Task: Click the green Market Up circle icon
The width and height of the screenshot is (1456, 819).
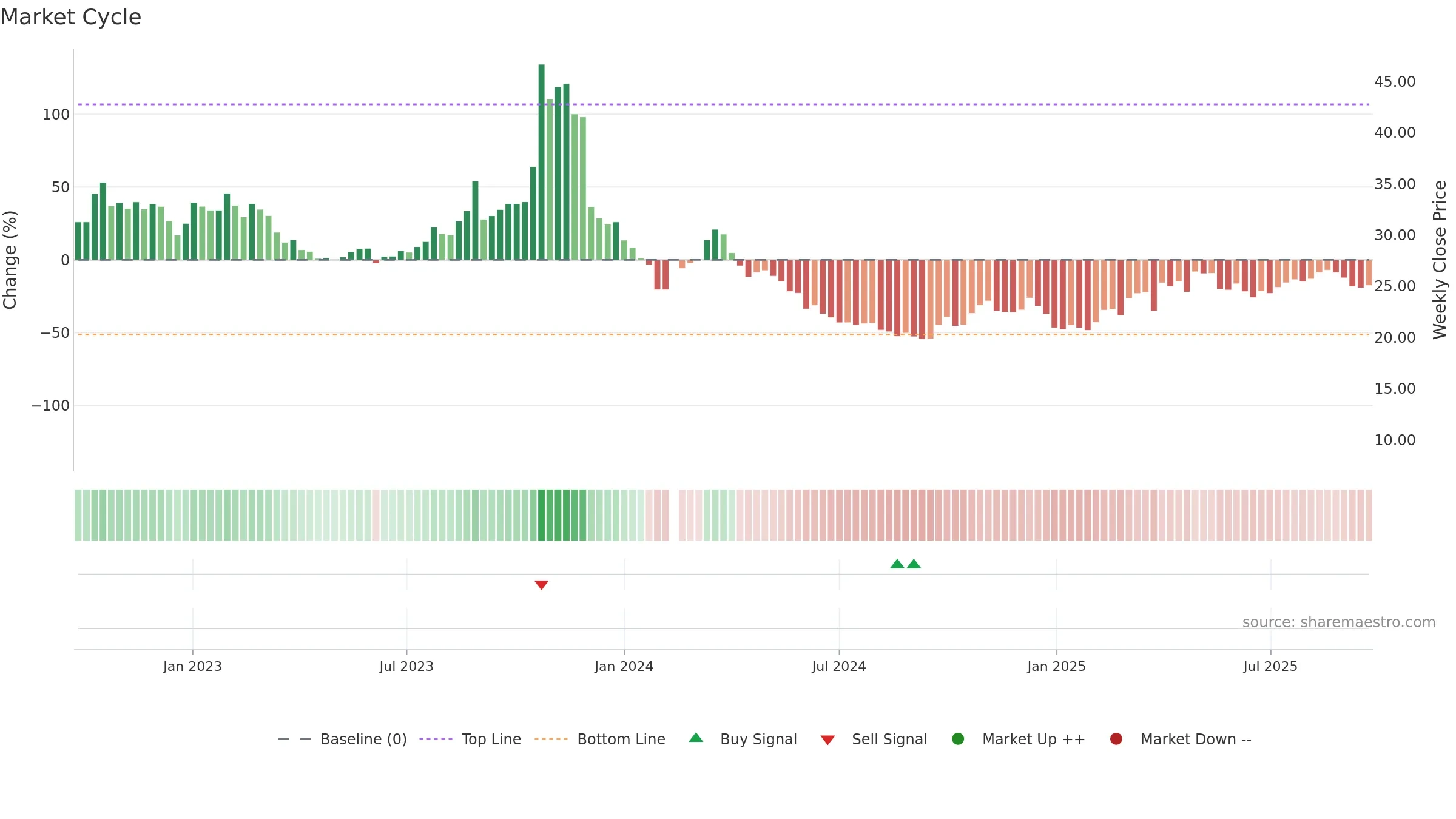Action: pos(958,739)
